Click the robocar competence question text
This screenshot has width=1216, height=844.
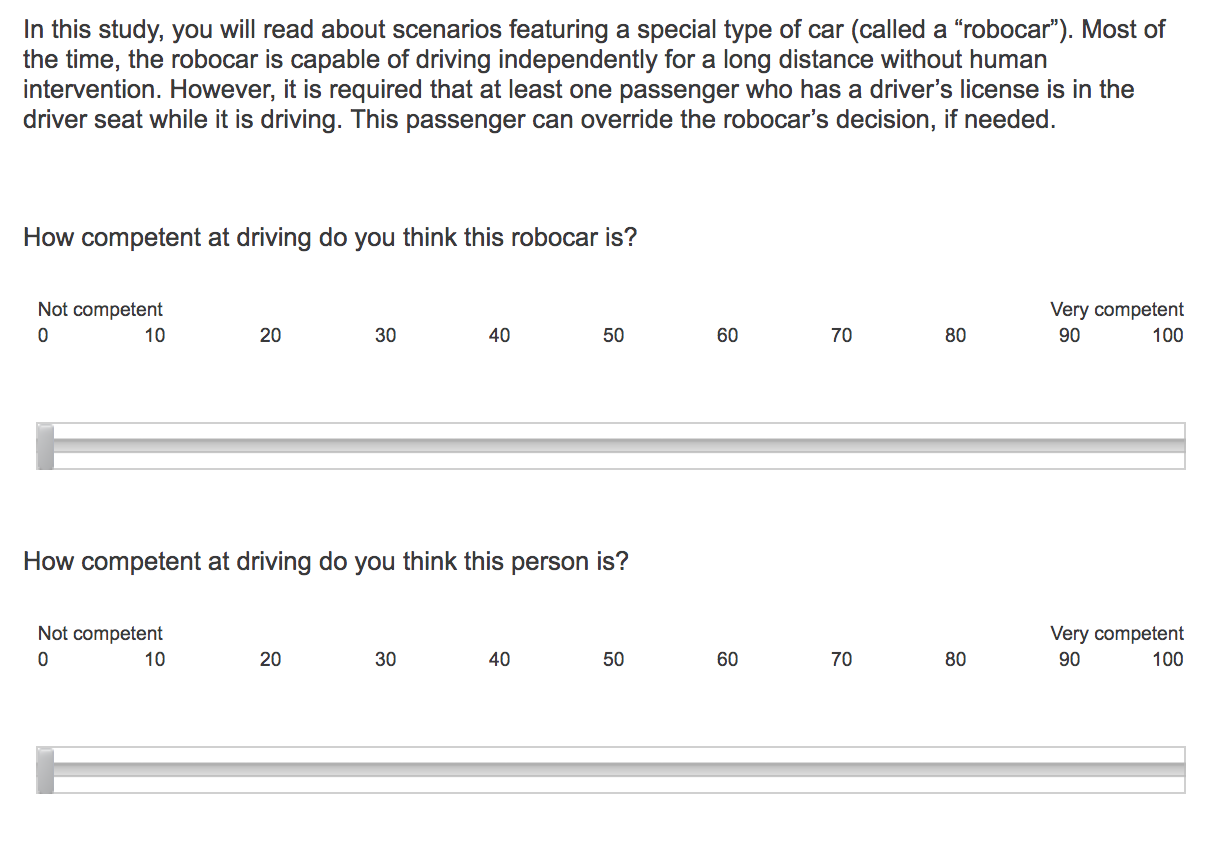[x=330, y=239]
